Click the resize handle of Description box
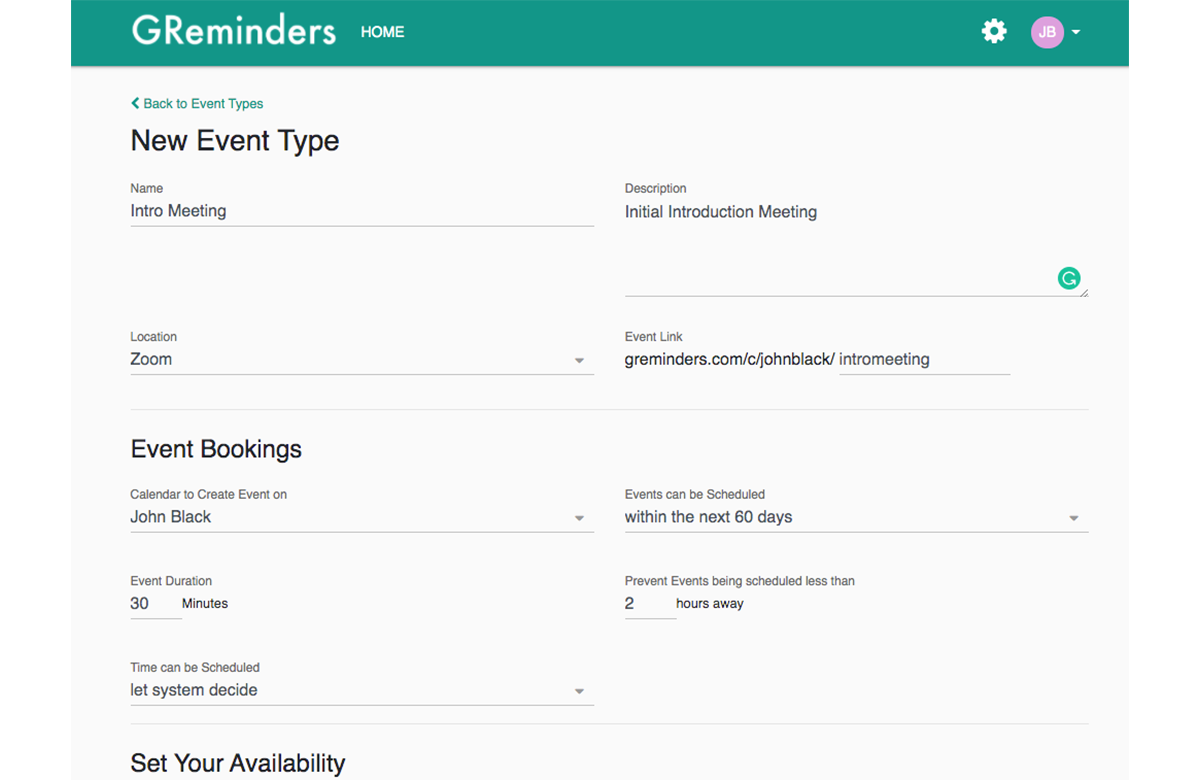Screen dimensions: 1200x780 point(1083,291)
